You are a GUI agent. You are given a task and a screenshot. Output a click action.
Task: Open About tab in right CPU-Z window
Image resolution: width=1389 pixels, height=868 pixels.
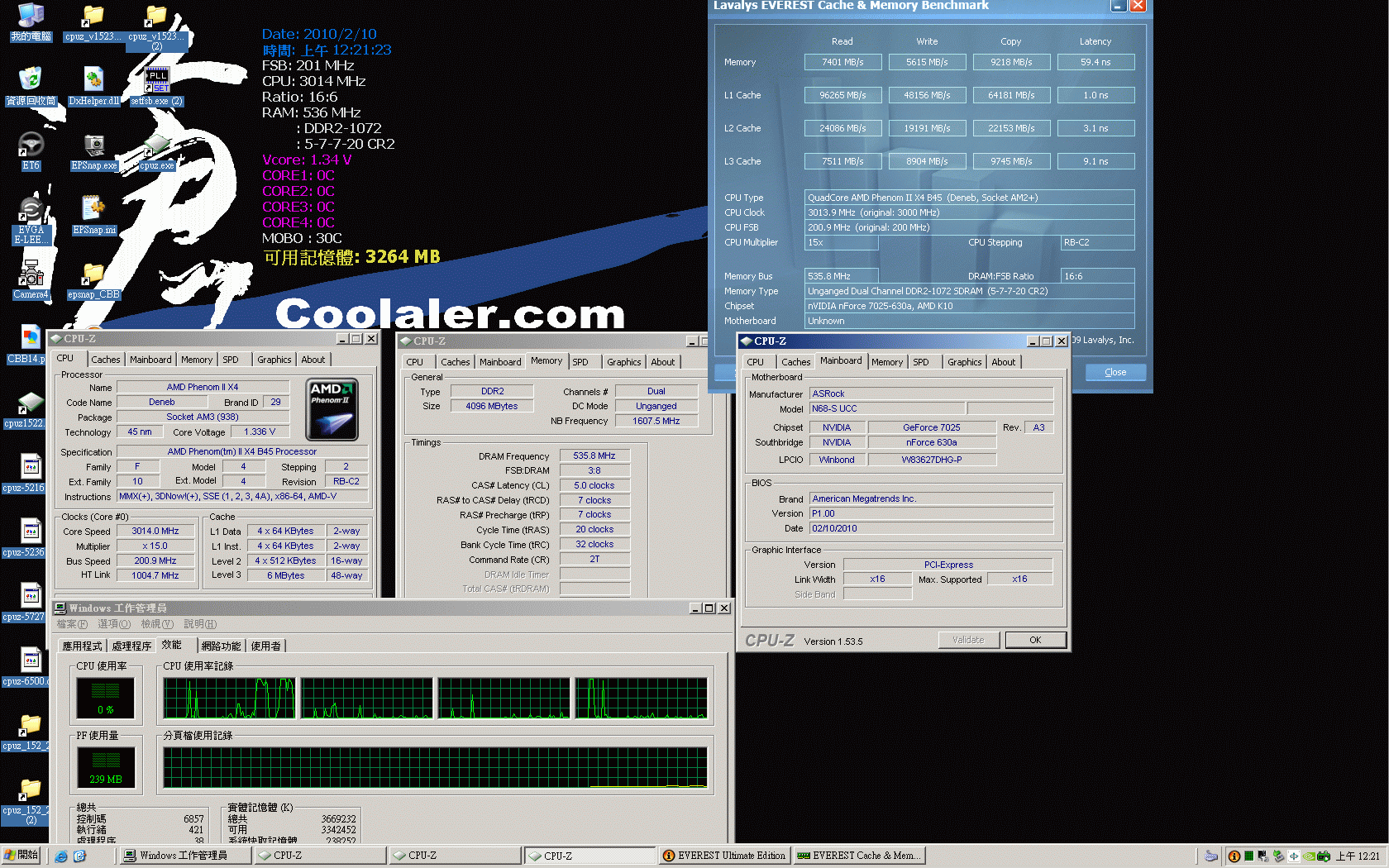(x=1004, y=362)
